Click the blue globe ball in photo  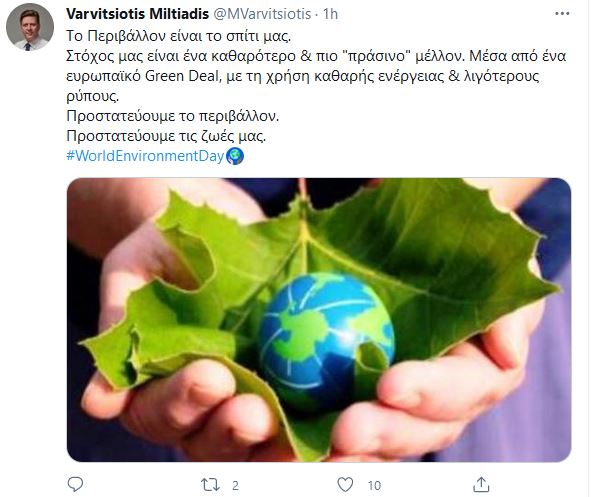coord(326,339)
